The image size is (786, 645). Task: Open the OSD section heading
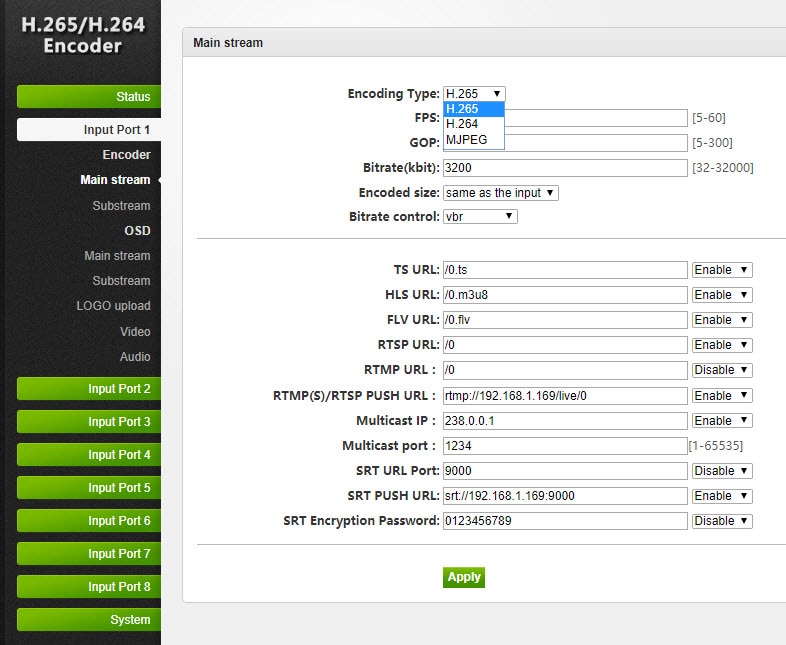(137, 231)
